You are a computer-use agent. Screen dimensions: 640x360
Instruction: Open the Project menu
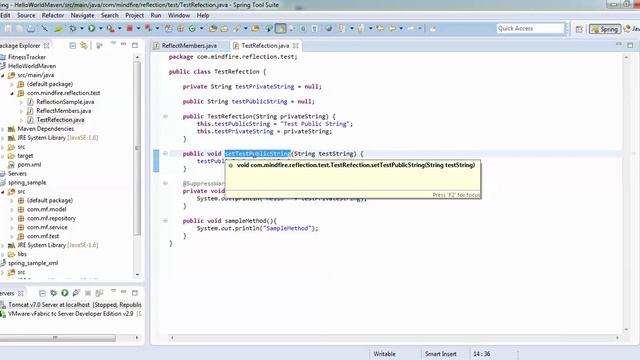tap(134, 15)
